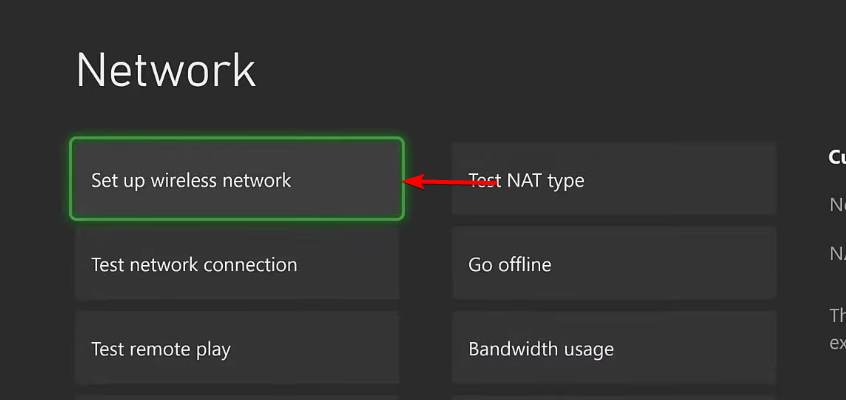Click the red arrowhead tip

pos(407,181)
